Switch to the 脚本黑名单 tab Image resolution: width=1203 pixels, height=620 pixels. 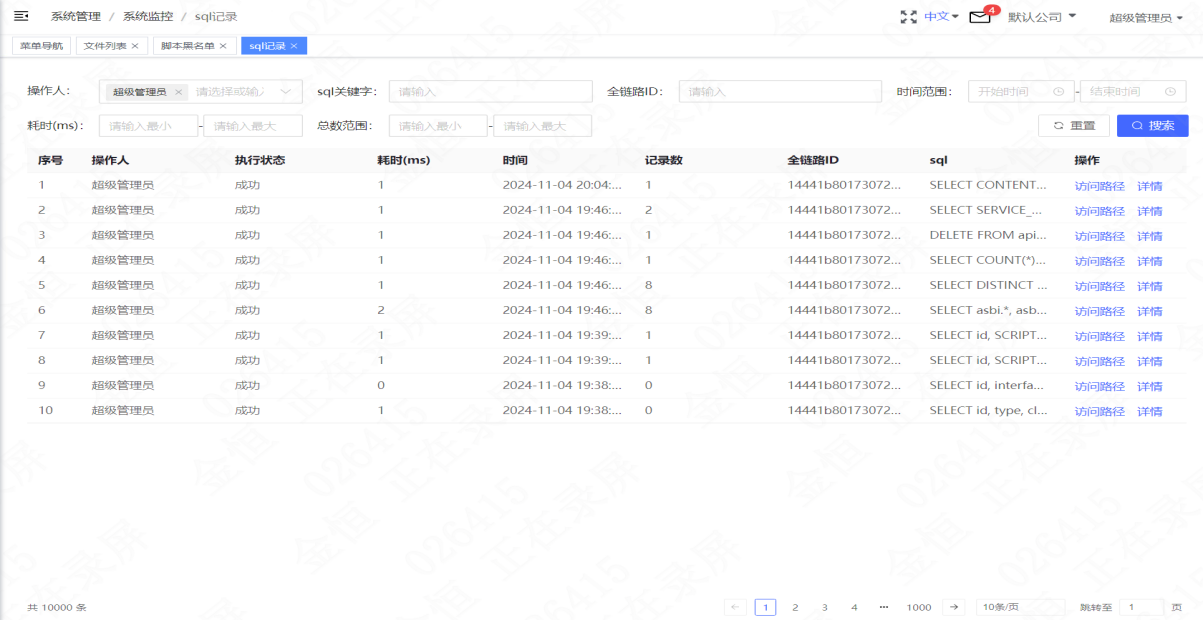pos(188,46)
